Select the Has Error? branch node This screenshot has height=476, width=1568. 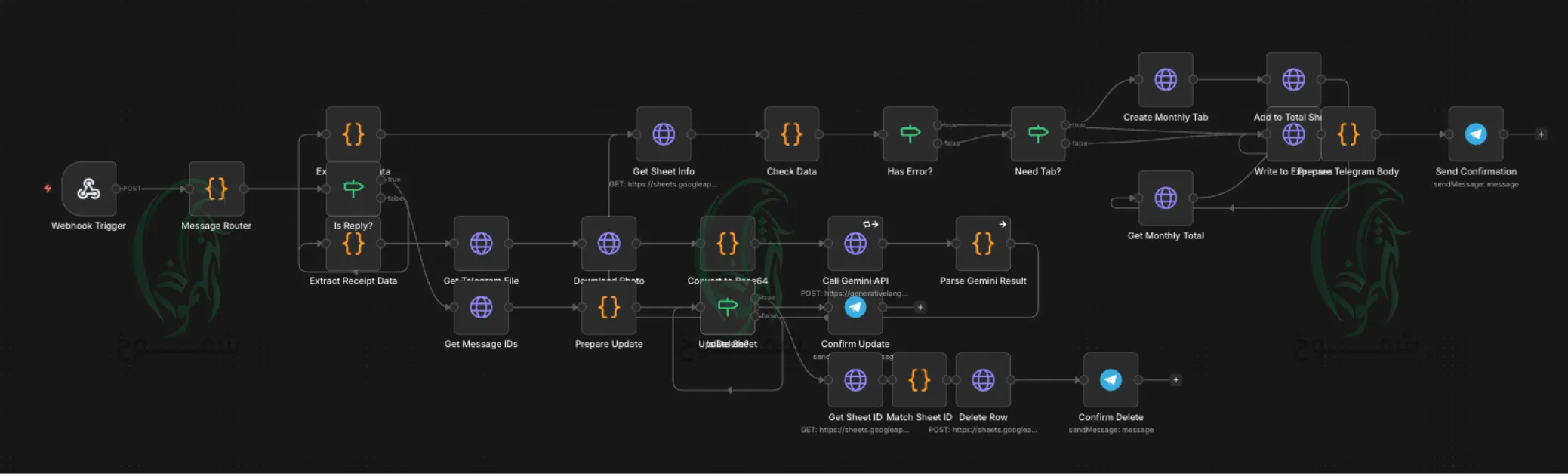[x=910, y=134]
